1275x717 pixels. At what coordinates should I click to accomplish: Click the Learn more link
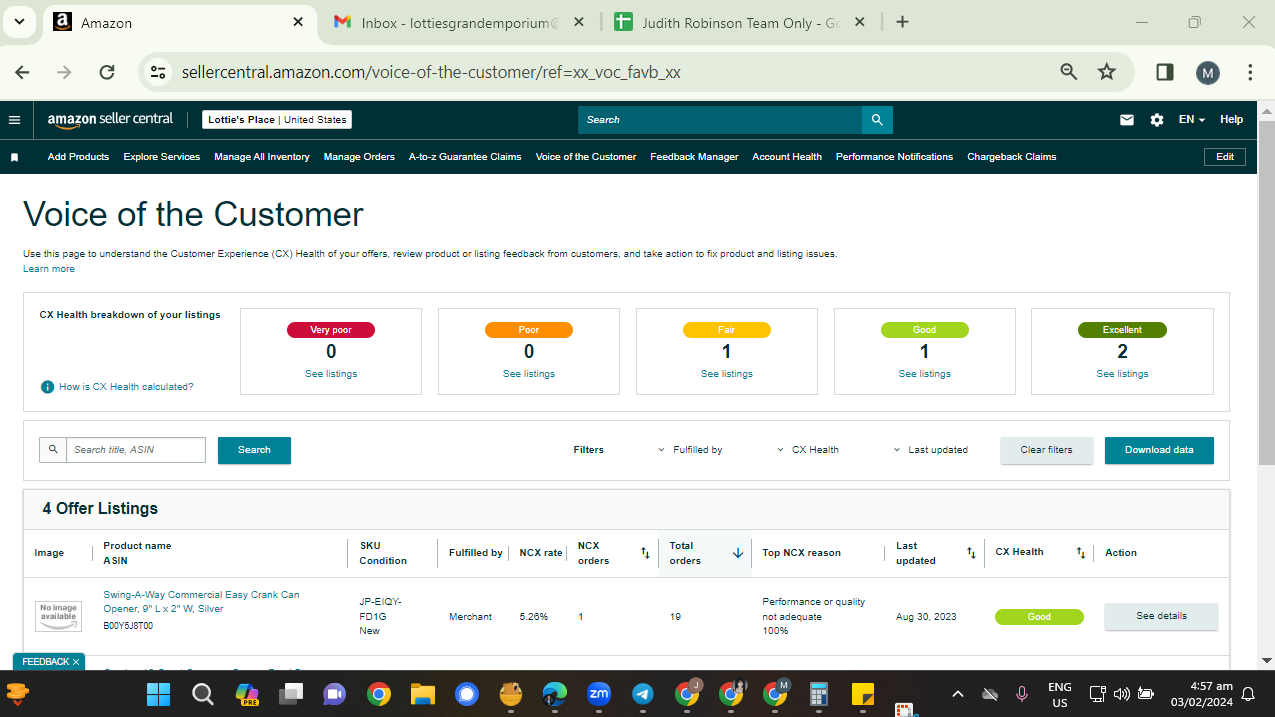pos(49,269)
